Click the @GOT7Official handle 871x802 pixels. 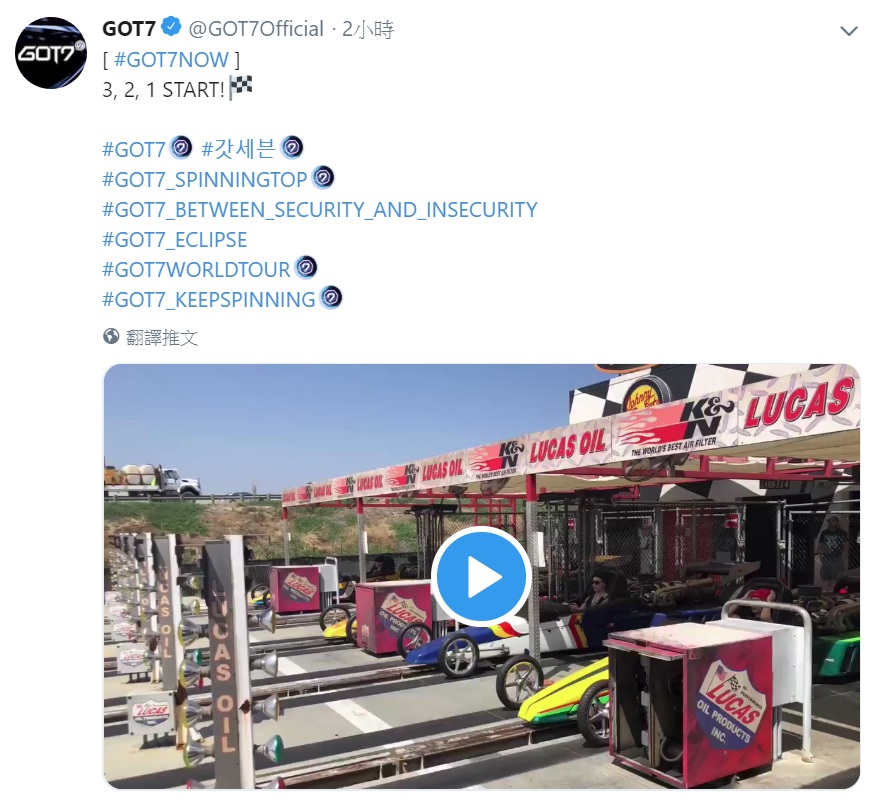[257, 30]
